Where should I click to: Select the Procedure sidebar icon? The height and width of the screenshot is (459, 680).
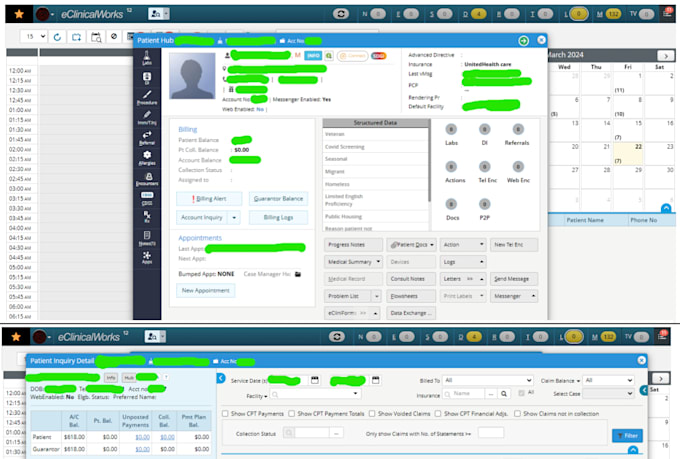coord(147,98)
